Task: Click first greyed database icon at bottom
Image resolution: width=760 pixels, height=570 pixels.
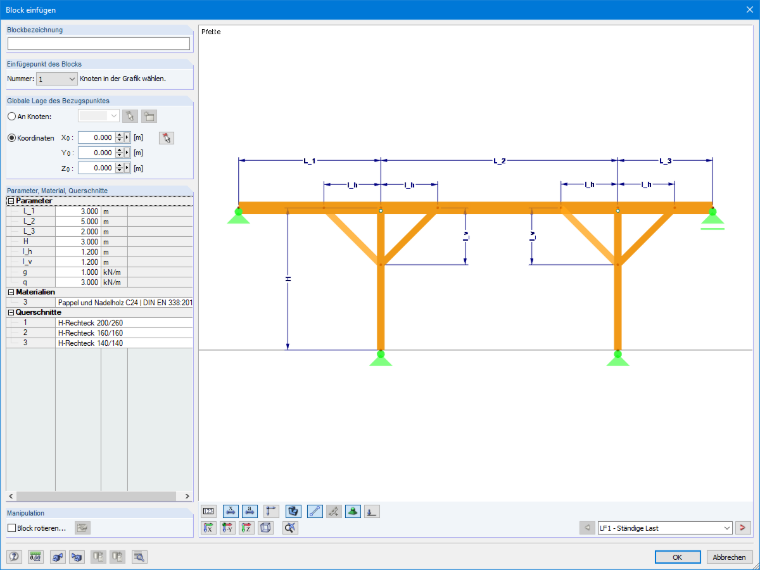Action: pos(98,557)
